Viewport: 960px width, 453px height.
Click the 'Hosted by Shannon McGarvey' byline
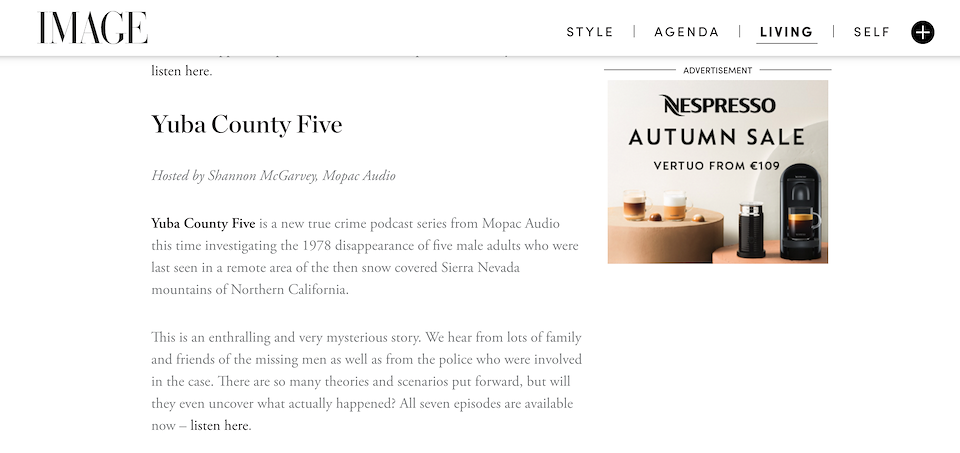pos(273,176)
